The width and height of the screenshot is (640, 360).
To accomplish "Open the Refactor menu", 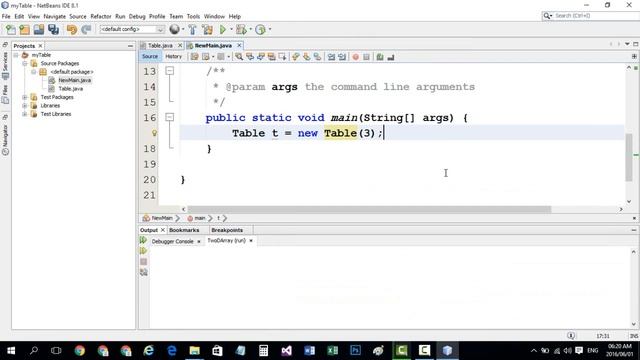I will (x=100, y=16).
